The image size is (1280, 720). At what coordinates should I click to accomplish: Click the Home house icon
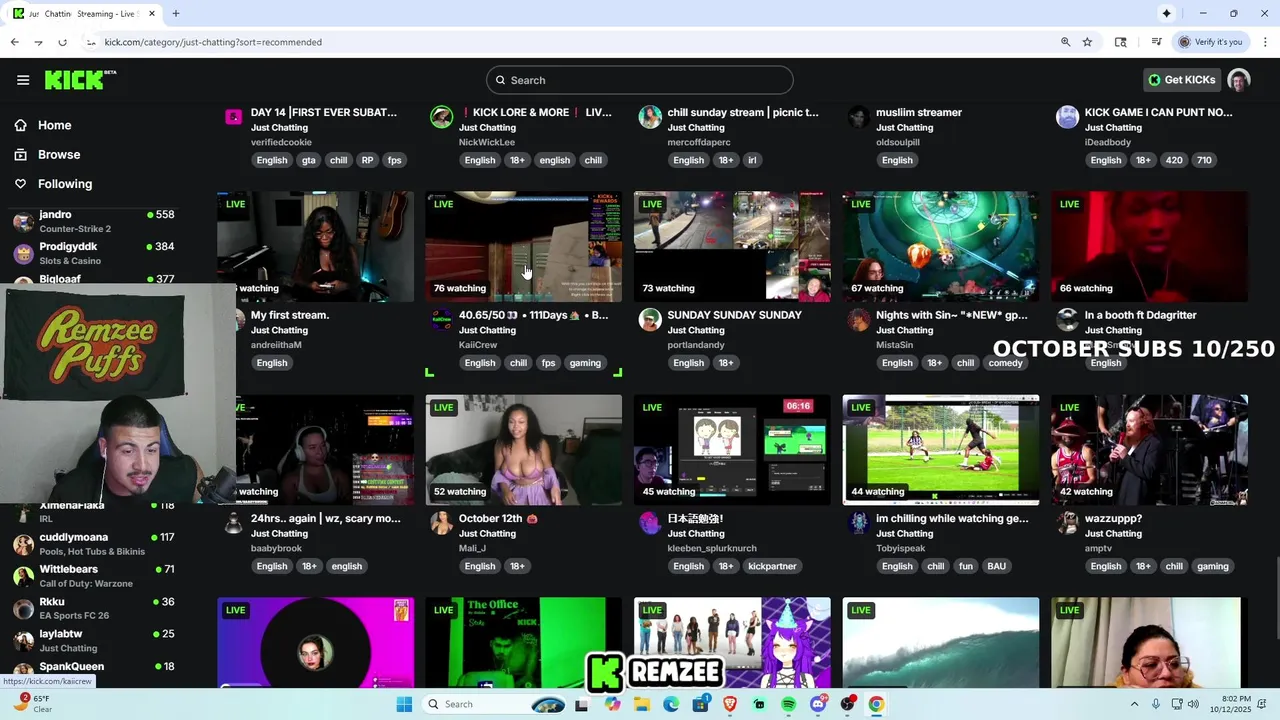[x=20, y=125]
